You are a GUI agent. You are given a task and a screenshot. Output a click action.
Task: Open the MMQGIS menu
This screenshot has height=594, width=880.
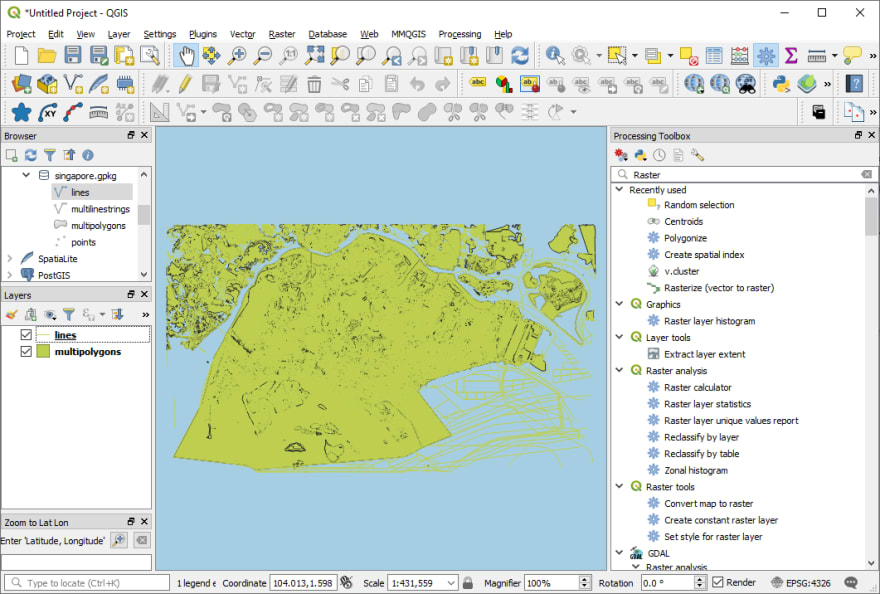[409, 34]
